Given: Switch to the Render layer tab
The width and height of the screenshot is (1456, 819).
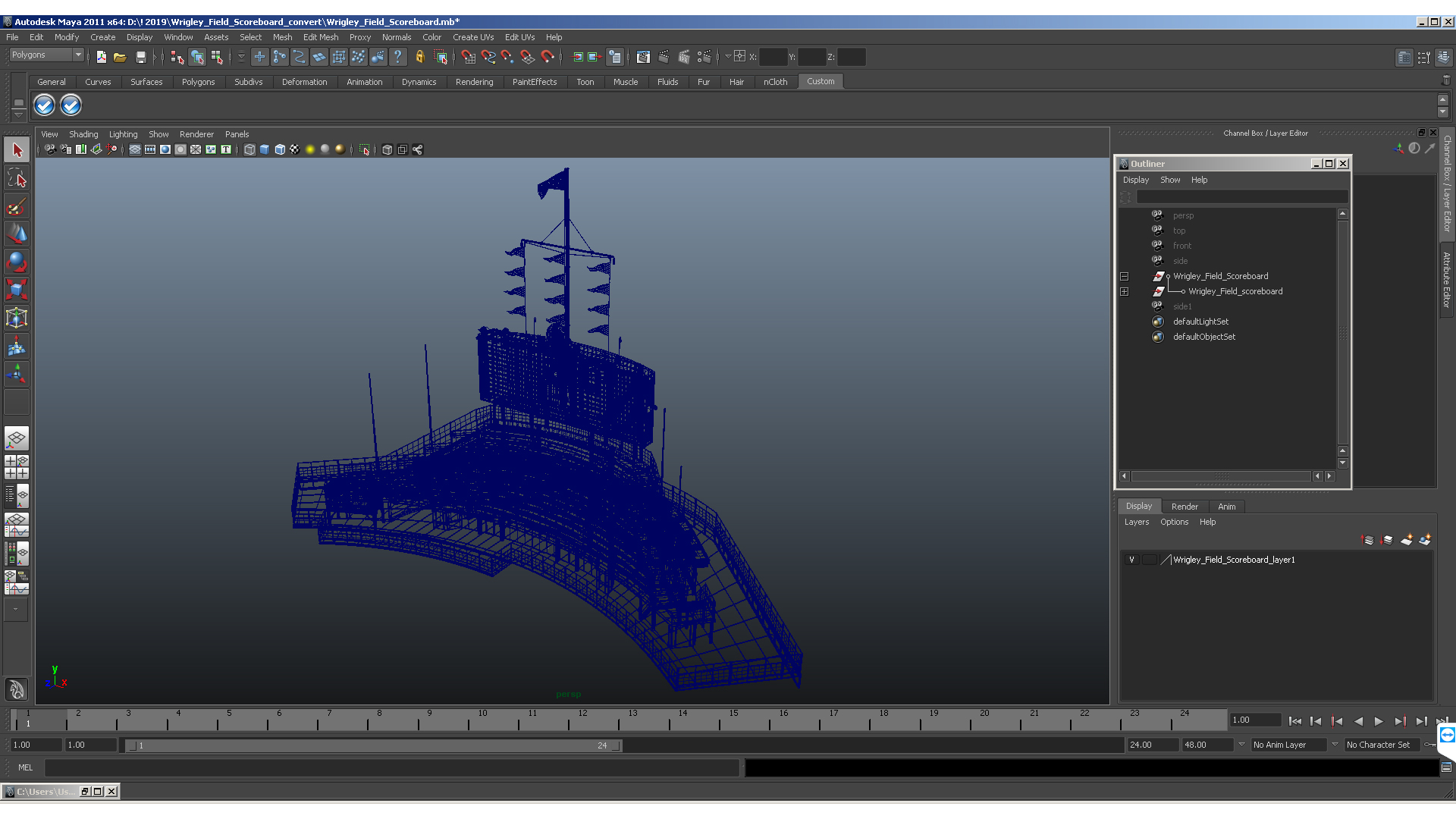Looking at the screenshot, I should click(1185, 507).
